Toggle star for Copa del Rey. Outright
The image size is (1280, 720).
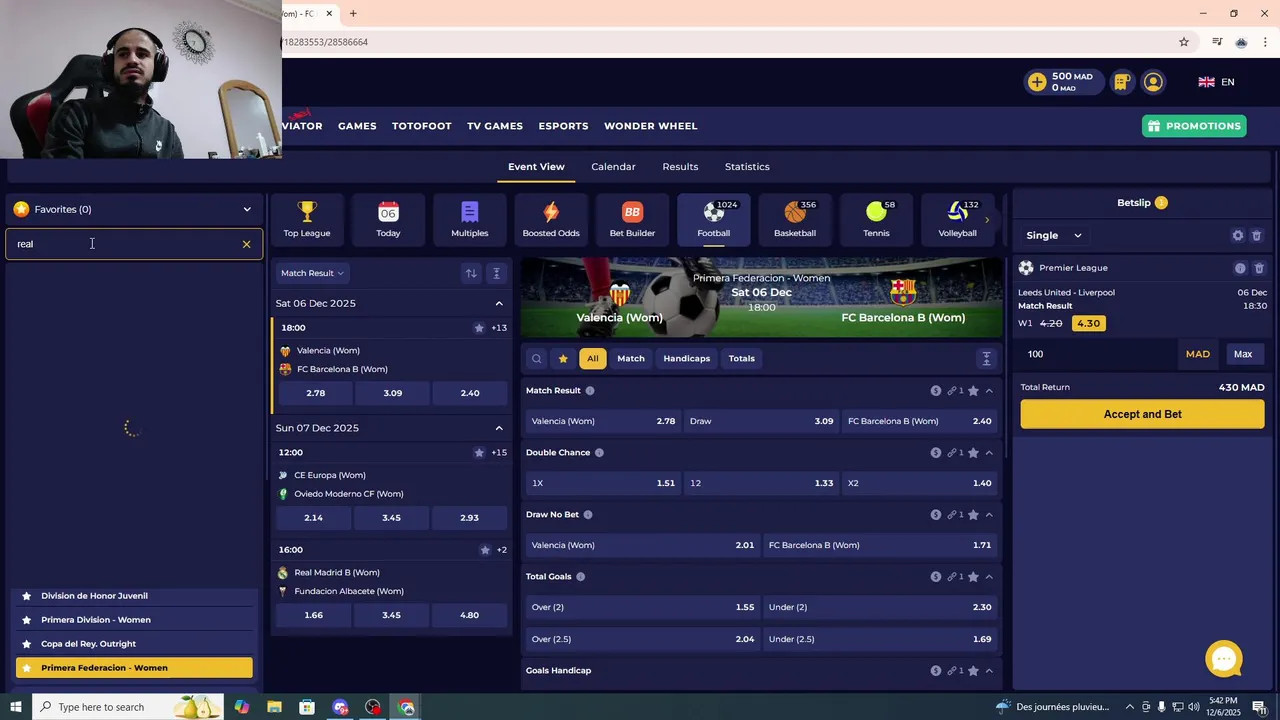coord(27,644)
